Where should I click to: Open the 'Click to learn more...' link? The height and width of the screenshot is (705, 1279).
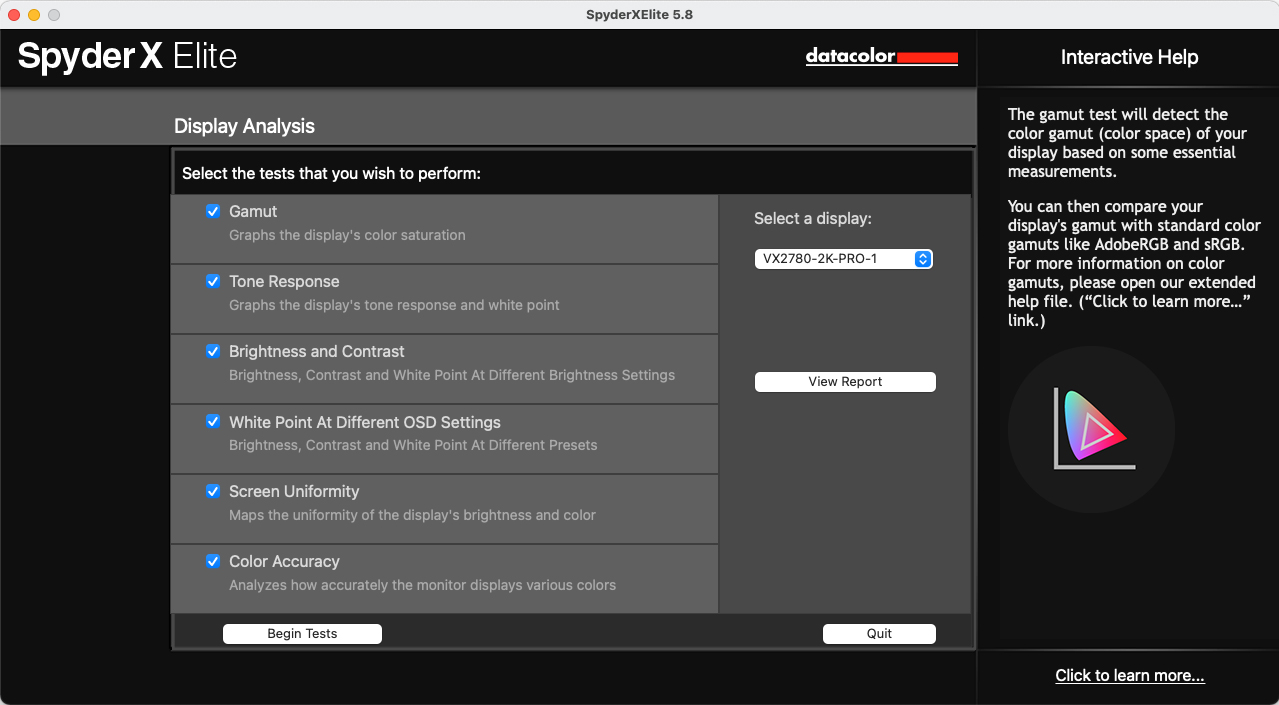pos(1130,676)
